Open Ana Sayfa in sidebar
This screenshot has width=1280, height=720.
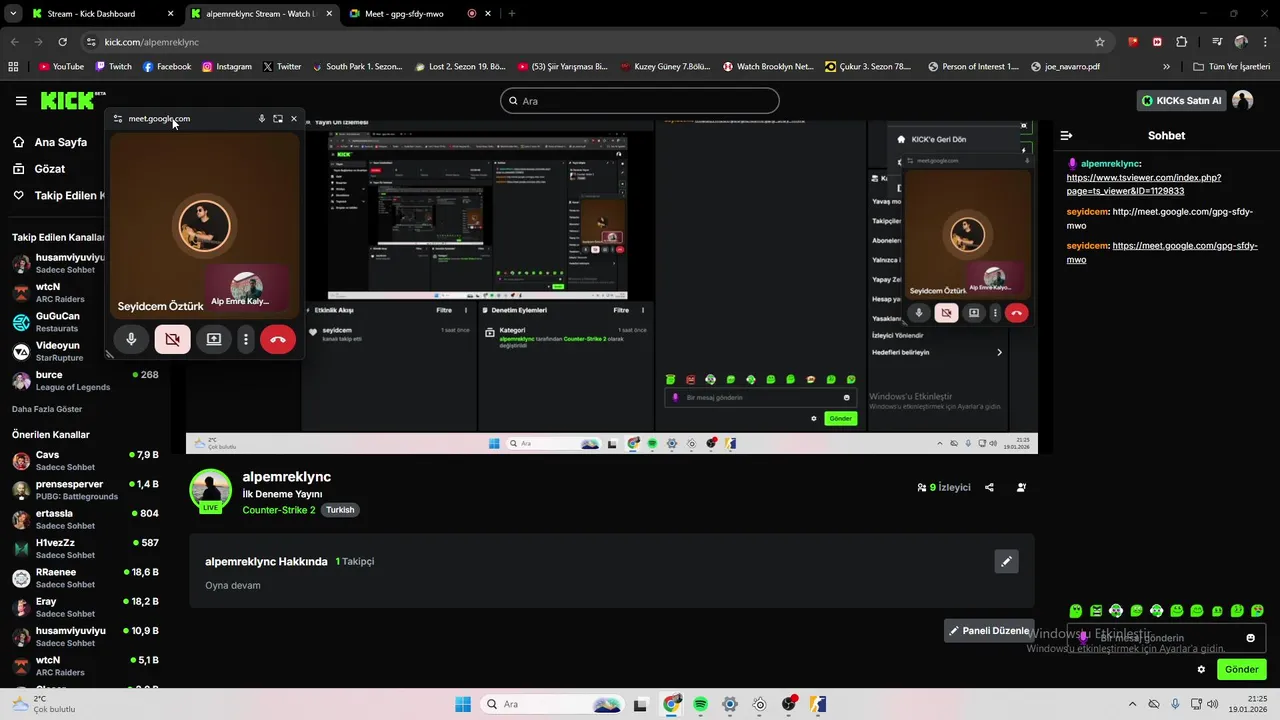(x=61, y=142)
